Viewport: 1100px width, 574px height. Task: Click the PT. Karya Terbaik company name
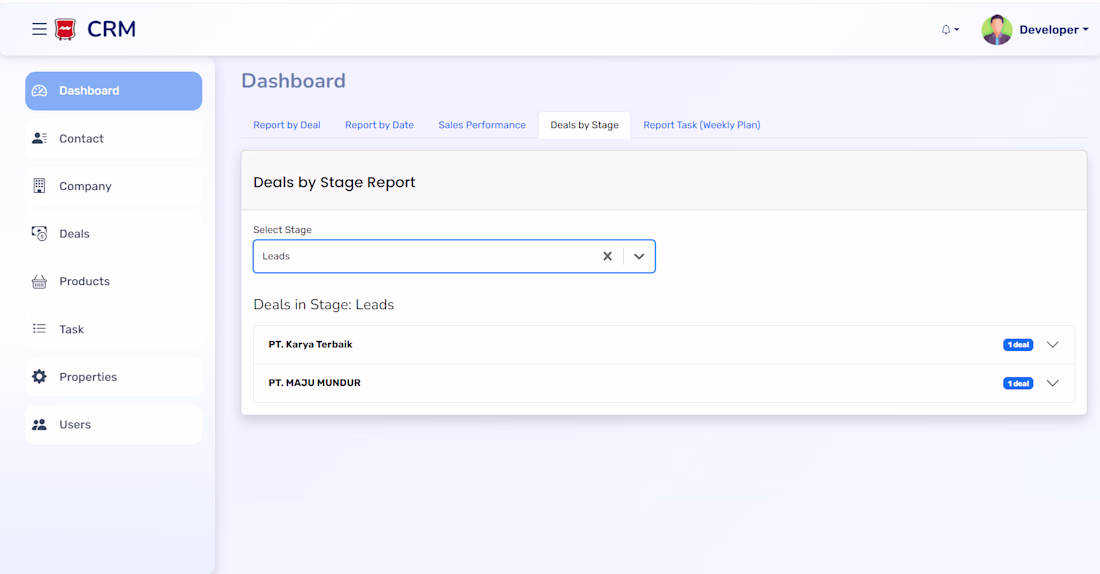(x=310, y=345)
